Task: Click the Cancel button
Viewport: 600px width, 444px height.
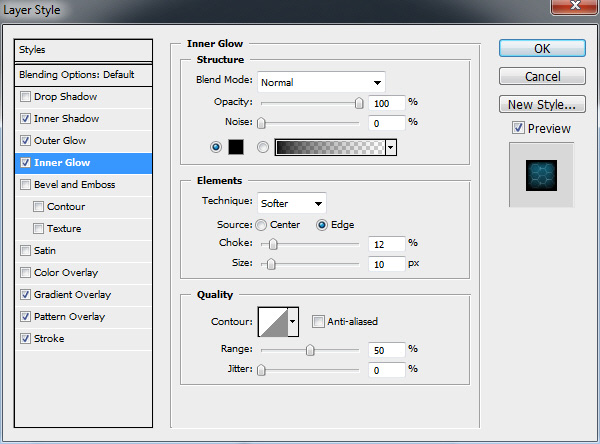Action: pos(542,77)
